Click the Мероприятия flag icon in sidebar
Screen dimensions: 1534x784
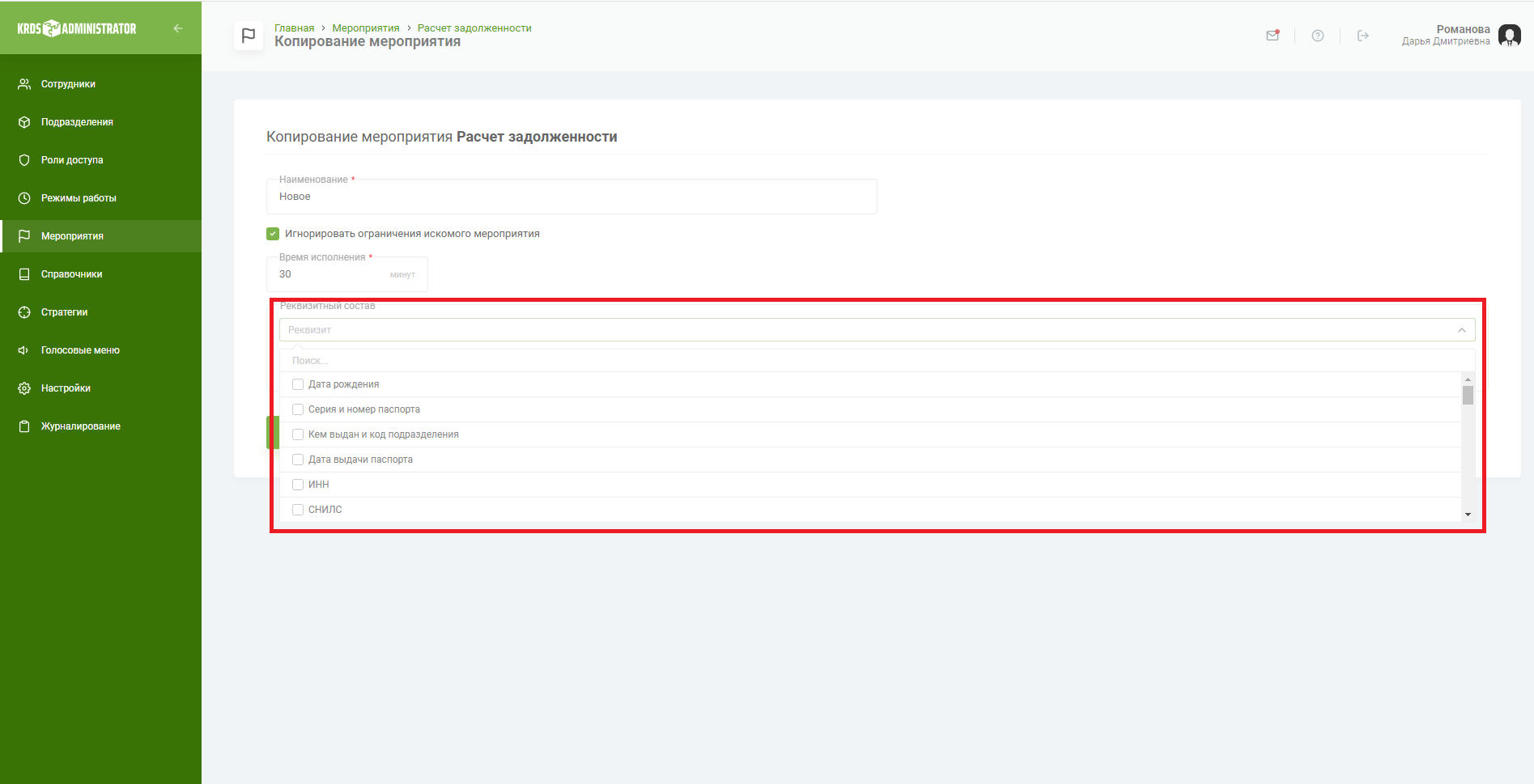pos(24,236)
